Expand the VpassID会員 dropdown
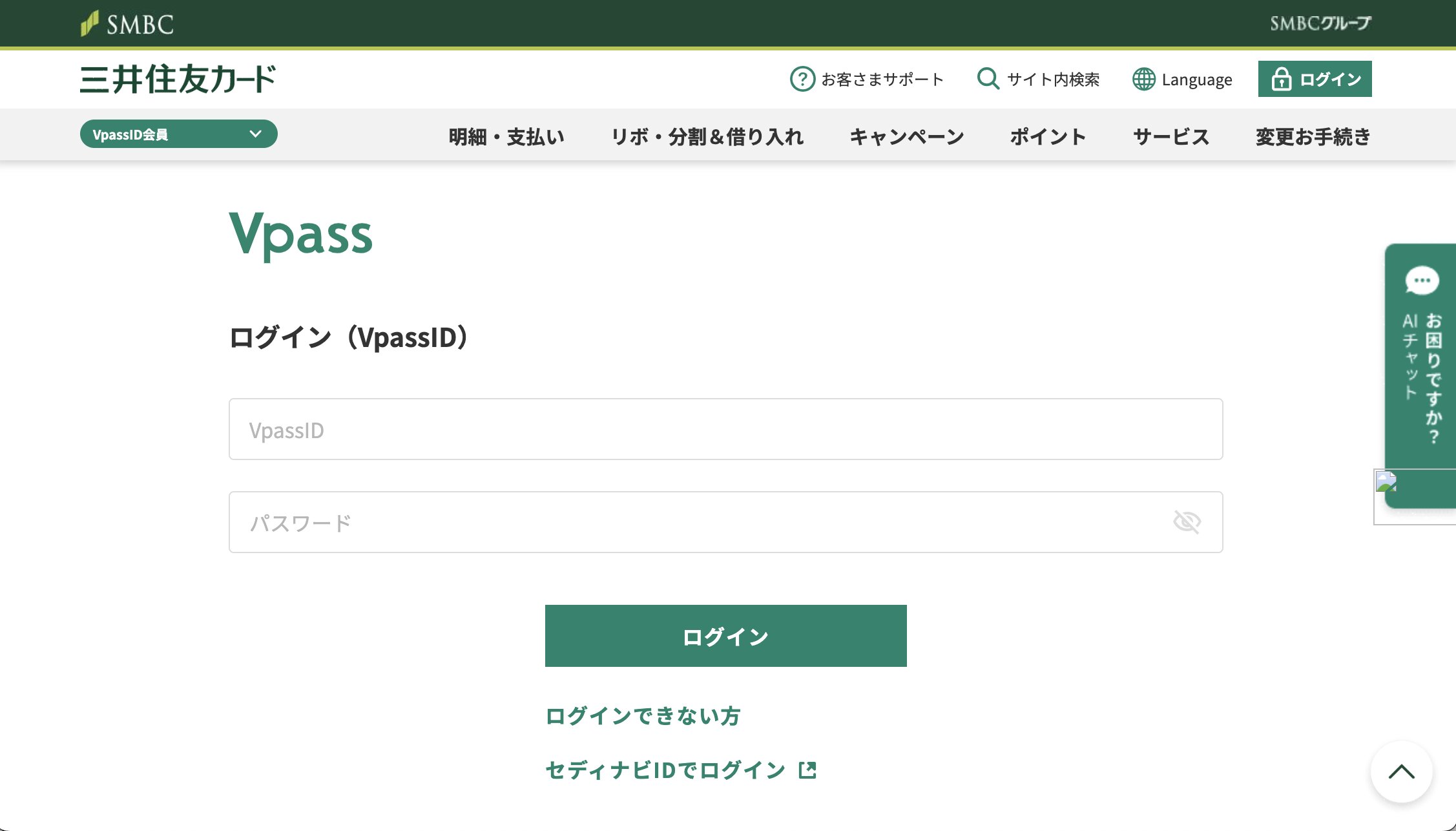Screen dimensions: 1456x831 [178, 134]
